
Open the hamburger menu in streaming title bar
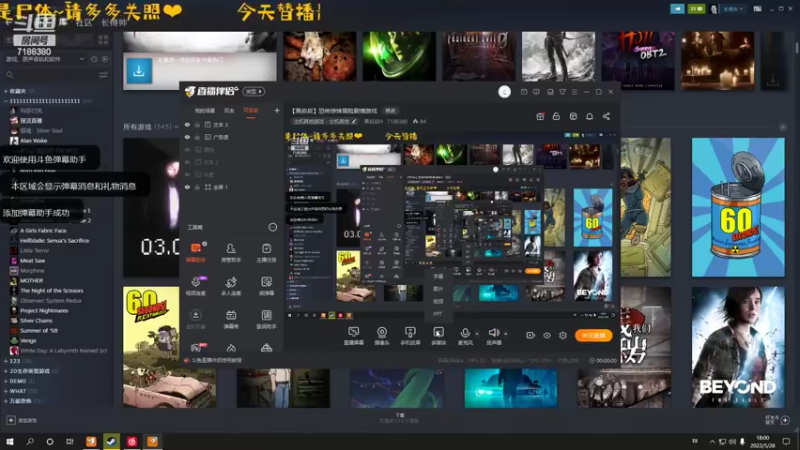click(574, 92)
